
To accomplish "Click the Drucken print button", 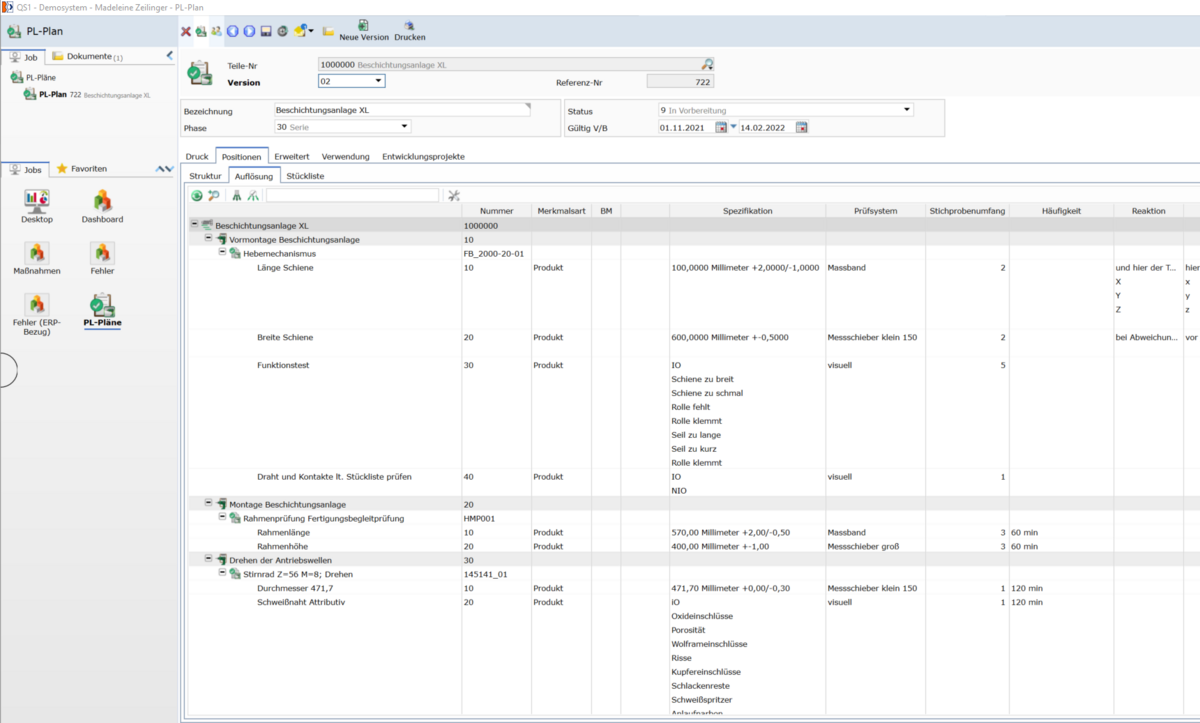I will point(410,31).
